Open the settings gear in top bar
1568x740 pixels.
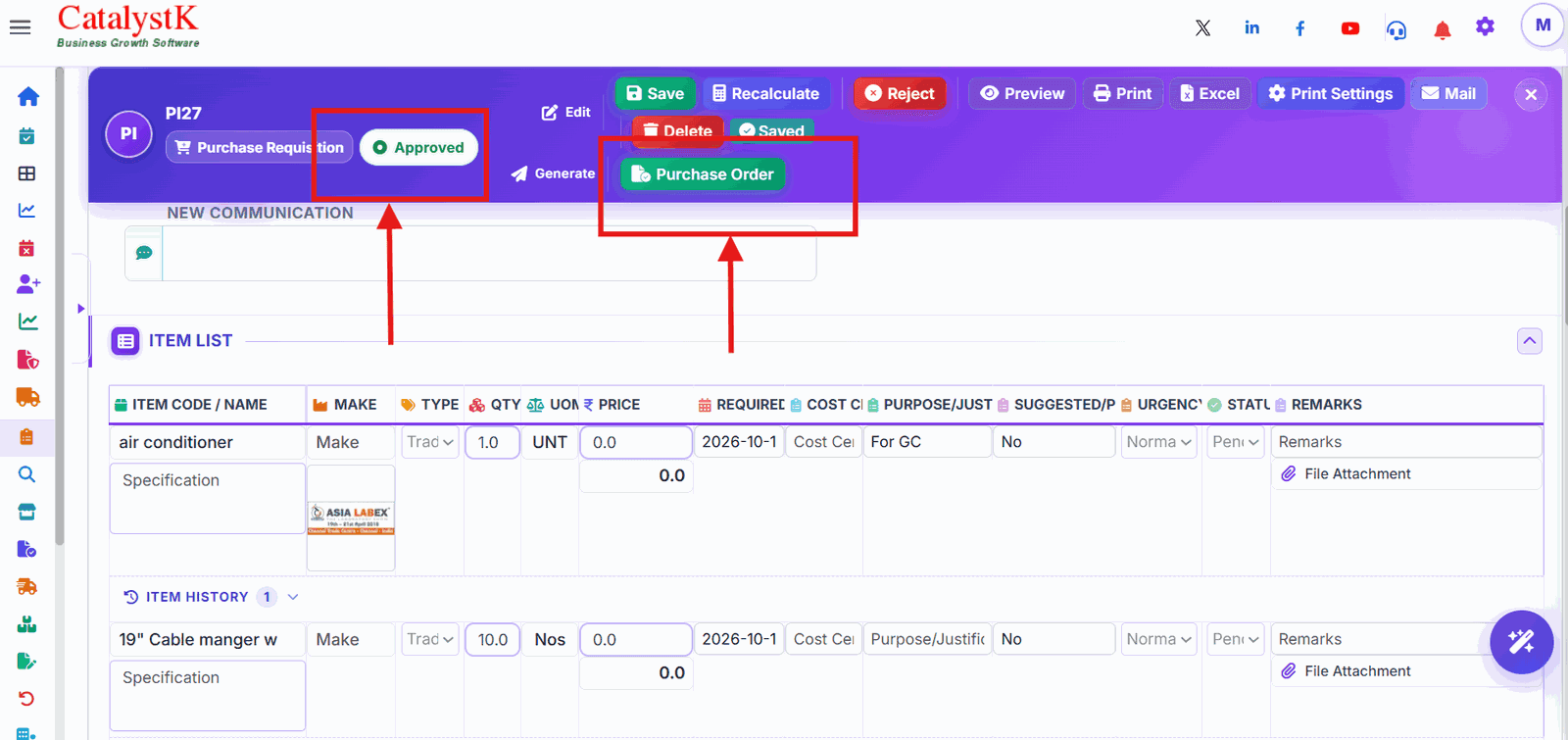[x=1486, y=26]
